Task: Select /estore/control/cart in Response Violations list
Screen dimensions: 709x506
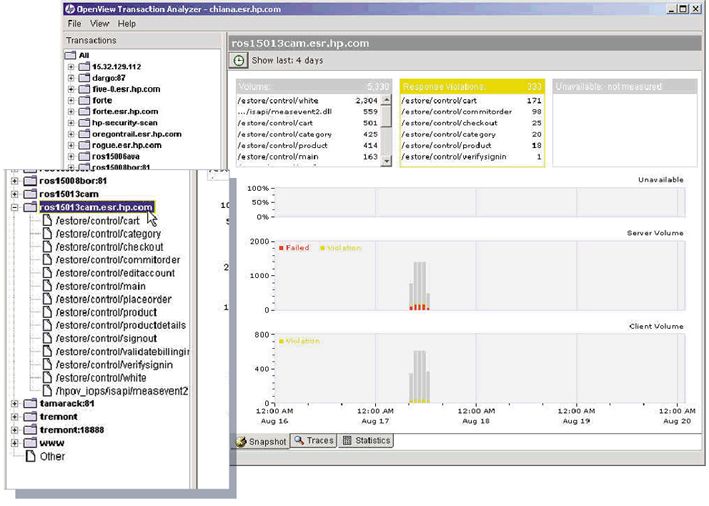Action: pyautogui.click(x=472, y=100)
